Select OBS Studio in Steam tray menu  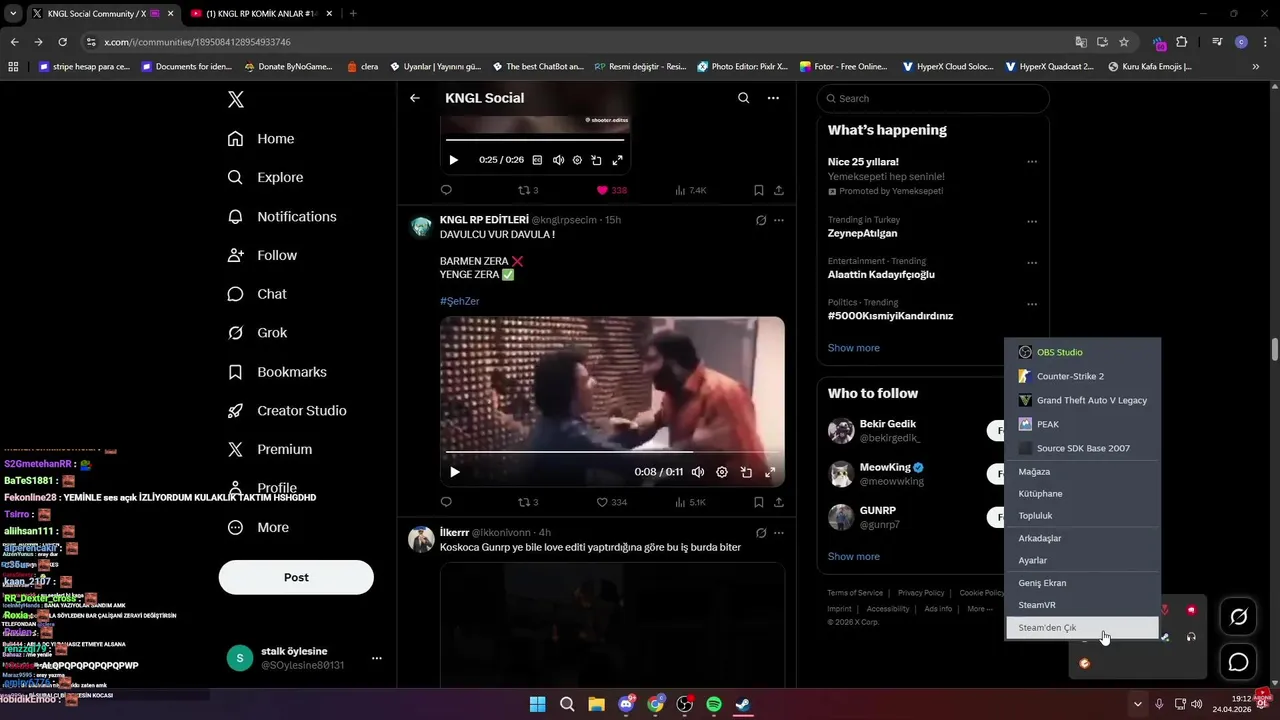click(1083, 352)
